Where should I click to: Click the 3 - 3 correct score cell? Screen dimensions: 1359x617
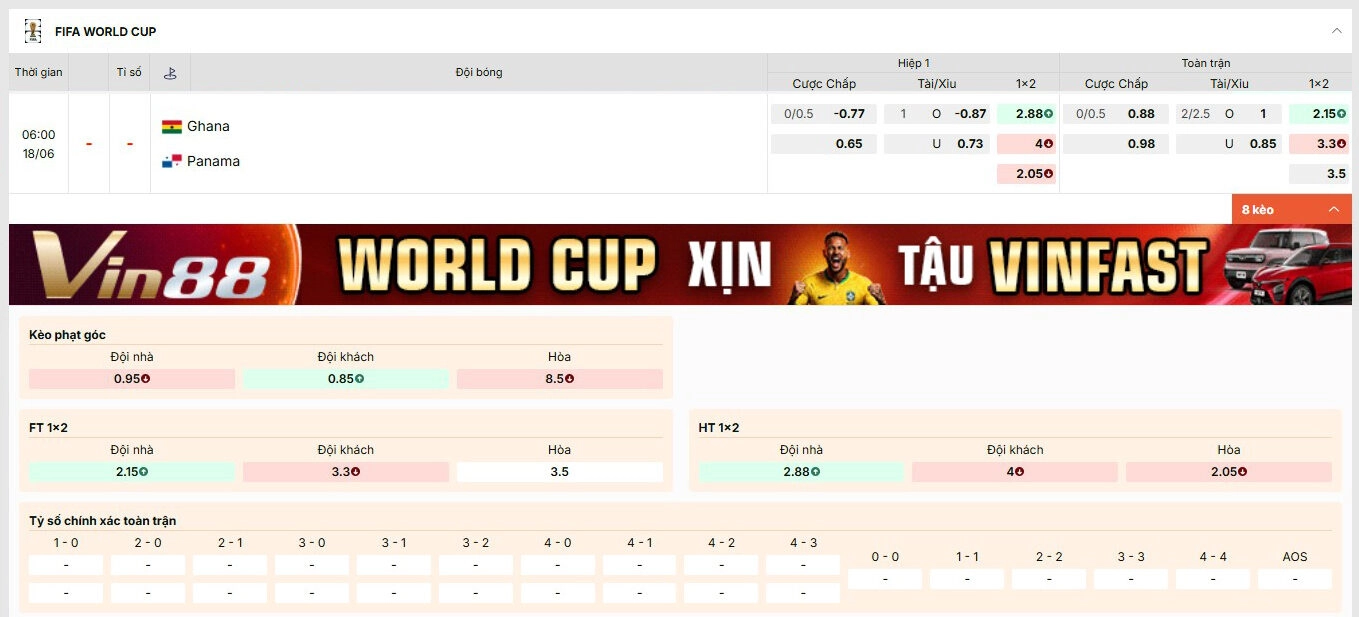[x=1131, y=579]
